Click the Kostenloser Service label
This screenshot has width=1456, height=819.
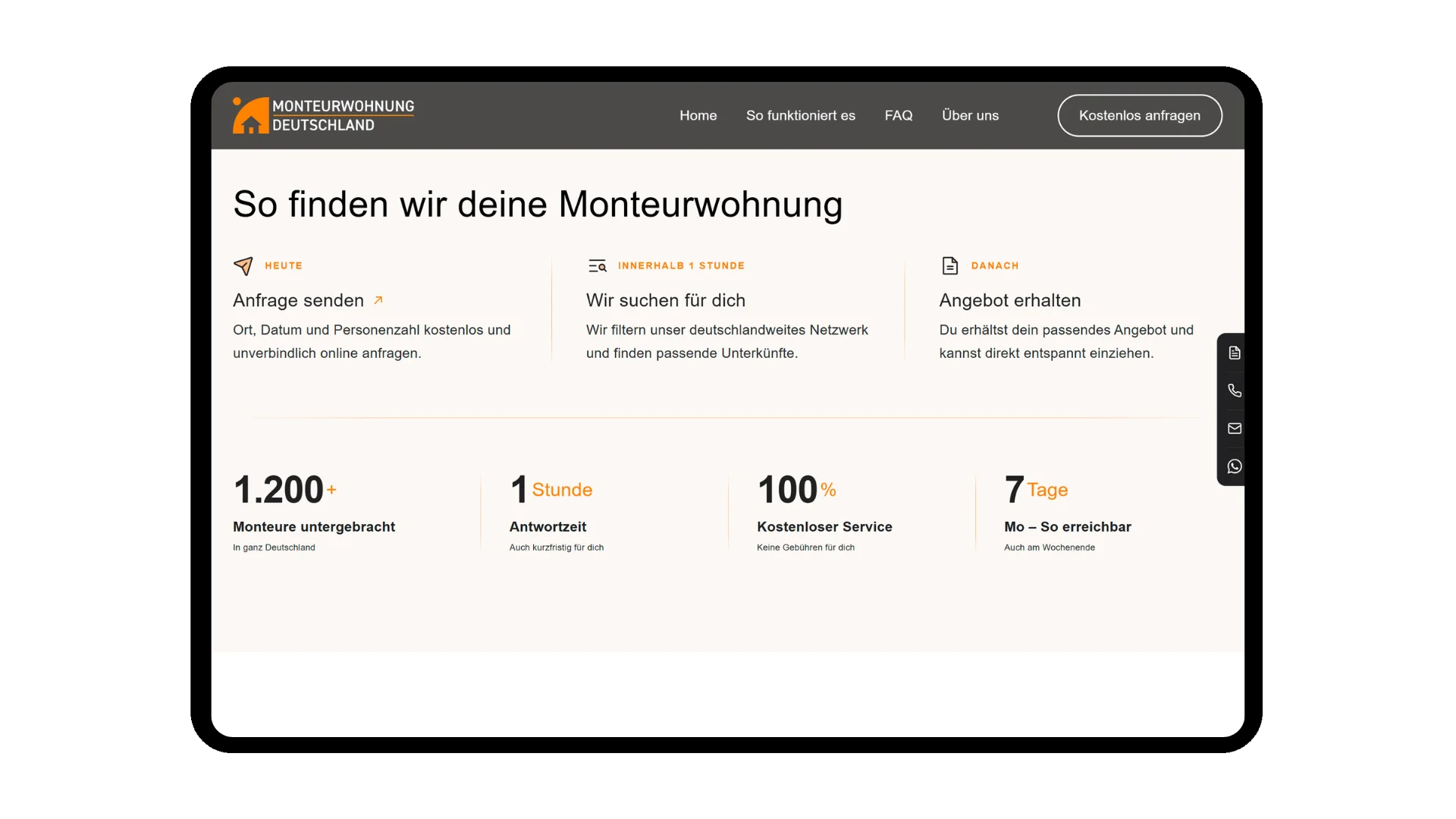824,526
